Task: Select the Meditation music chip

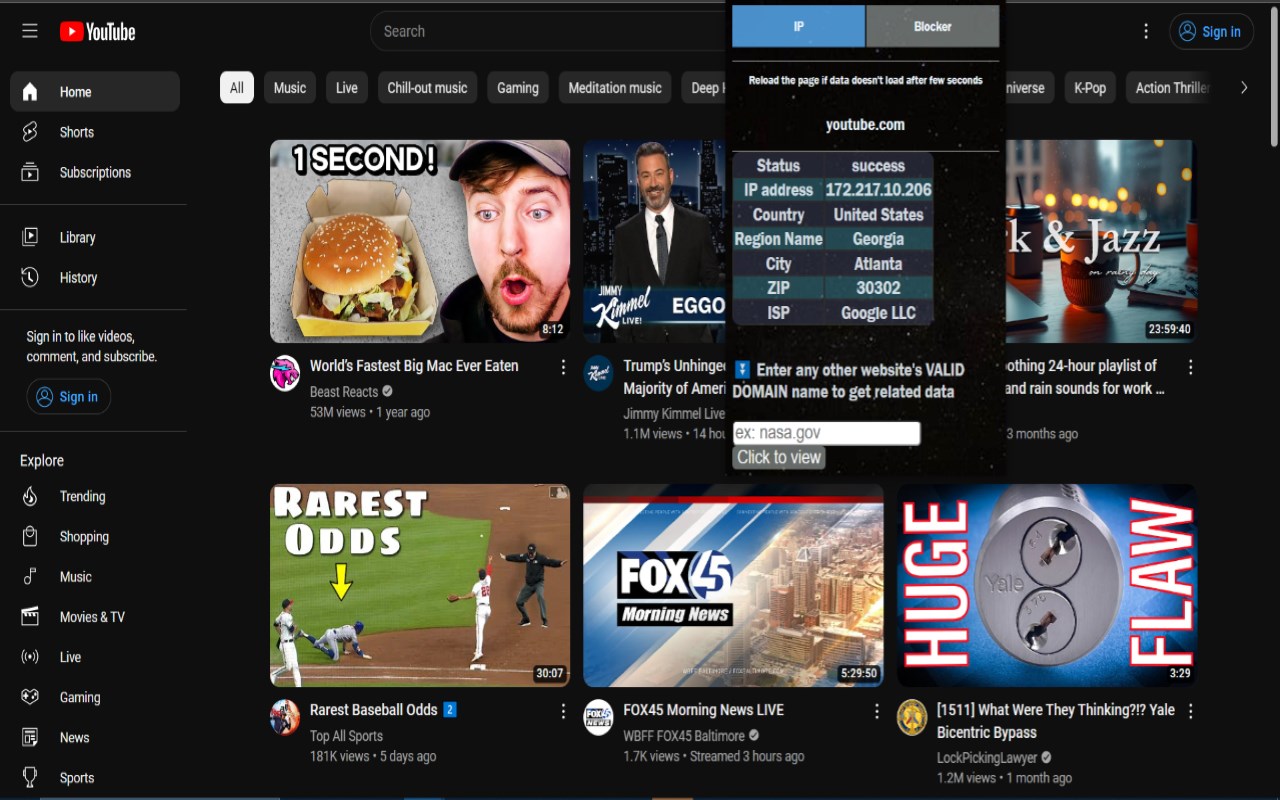Action: pyautogui.click(x=615, y=88)
